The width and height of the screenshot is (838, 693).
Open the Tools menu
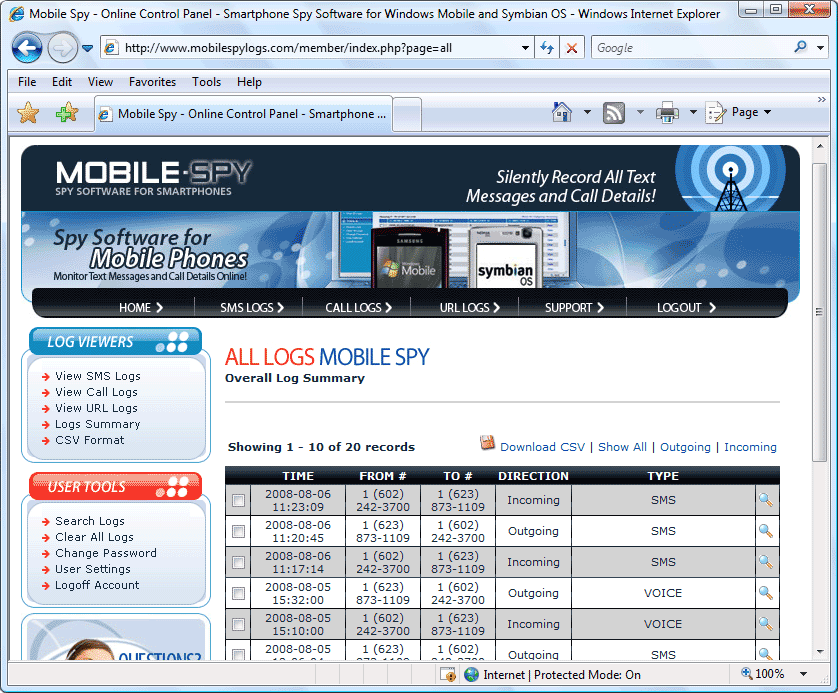tap(206, 82)
